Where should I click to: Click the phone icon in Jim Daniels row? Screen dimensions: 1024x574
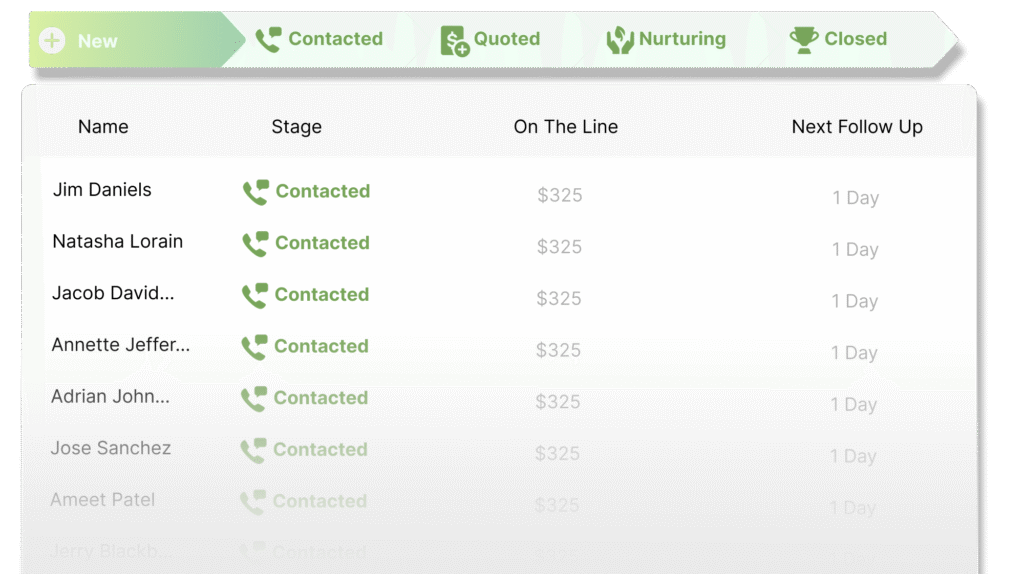[255, 192]
